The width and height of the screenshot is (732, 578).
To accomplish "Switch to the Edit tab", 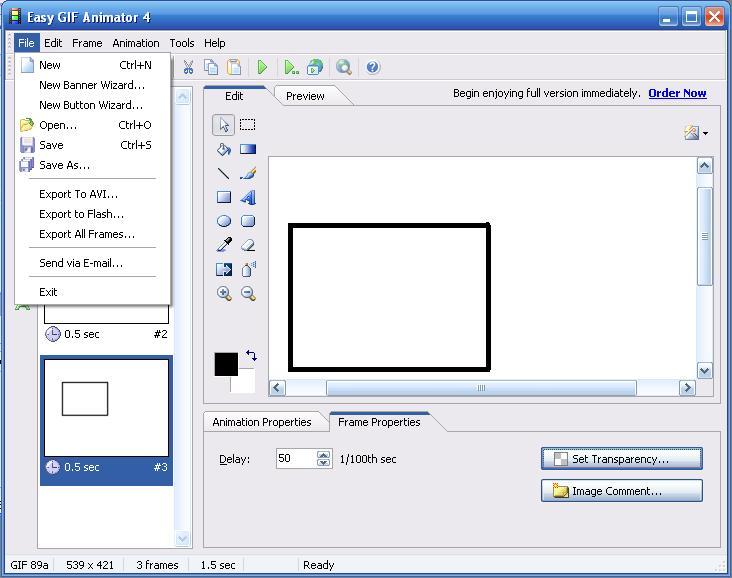I will tap(234, 96).
